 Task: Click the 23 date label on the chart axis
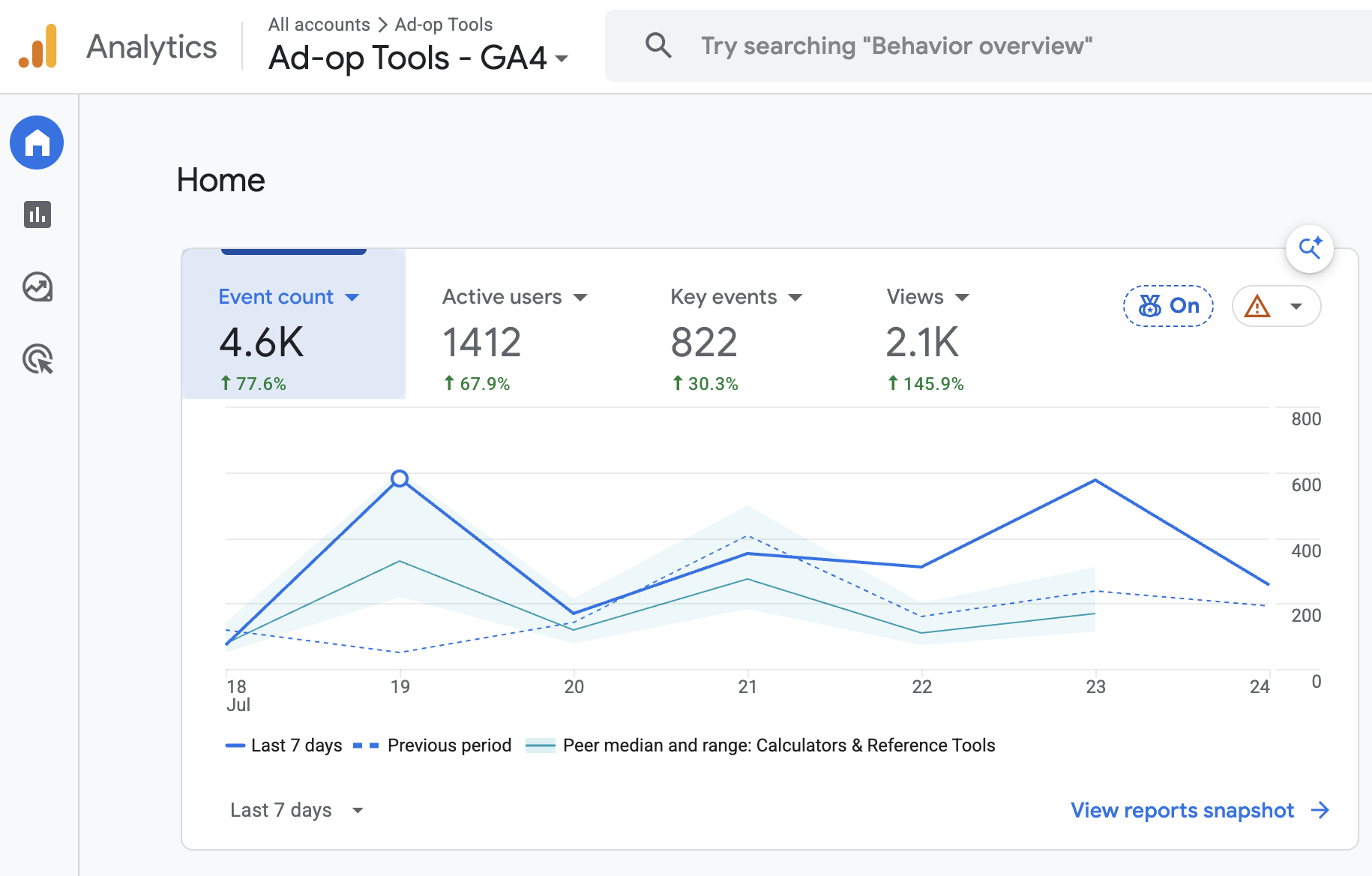pos(1095,686)
